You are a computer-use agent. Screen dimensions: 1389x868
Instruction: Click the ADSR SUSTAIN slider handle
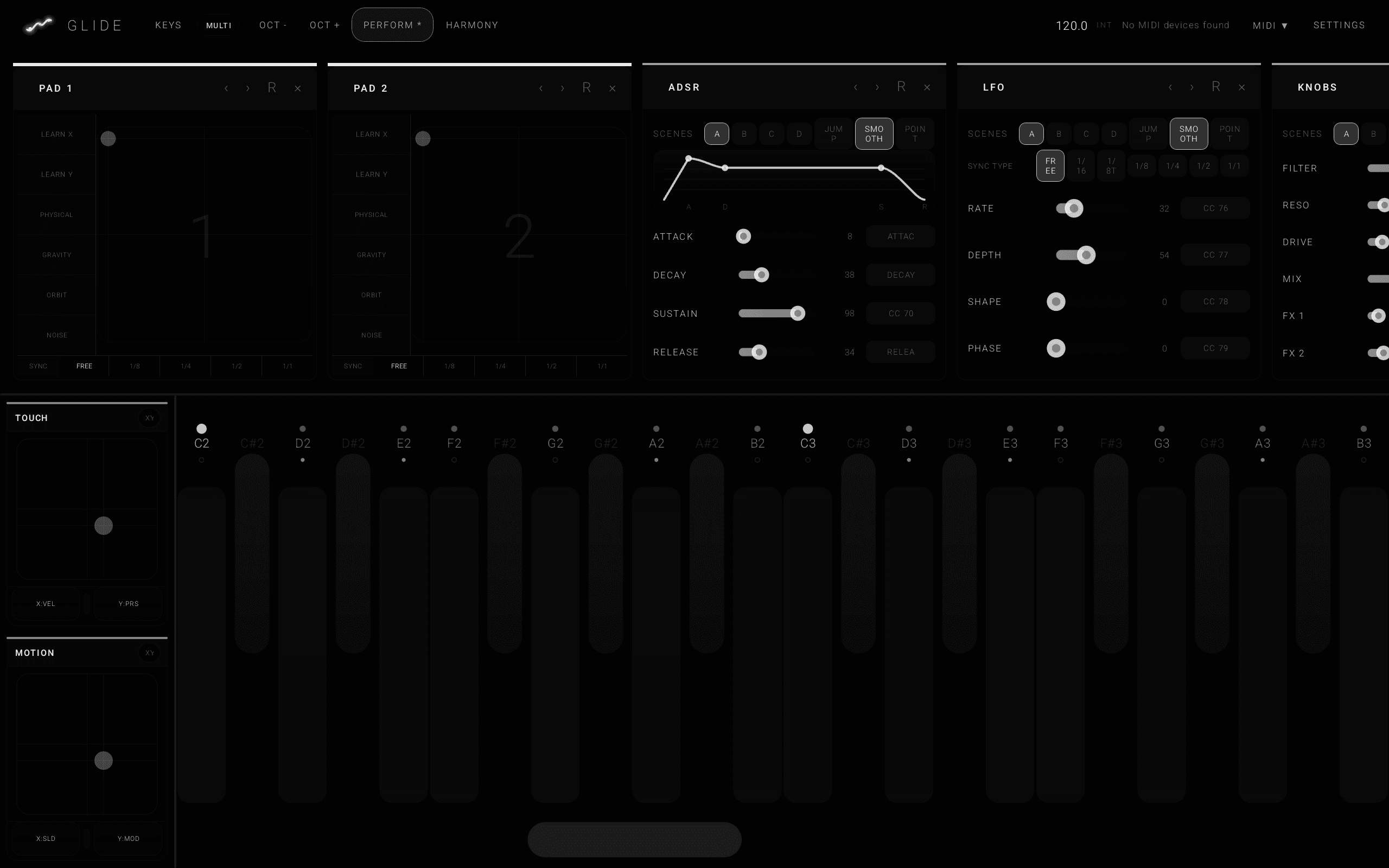click(x=797, y=314)
